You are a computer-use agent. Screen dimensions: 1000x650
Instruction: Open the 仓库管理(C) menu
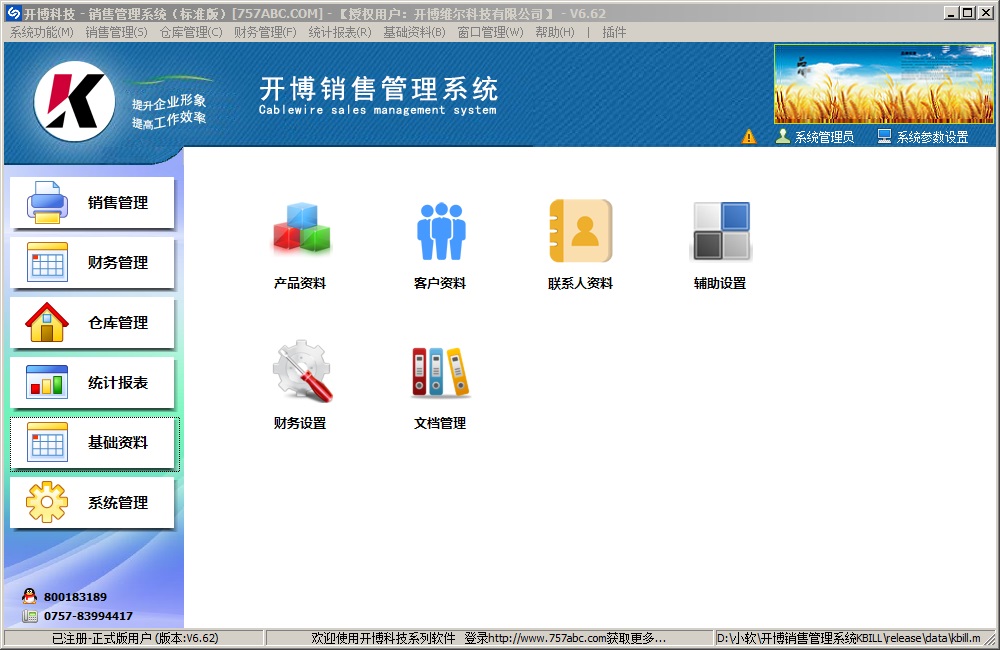[191, 32]
